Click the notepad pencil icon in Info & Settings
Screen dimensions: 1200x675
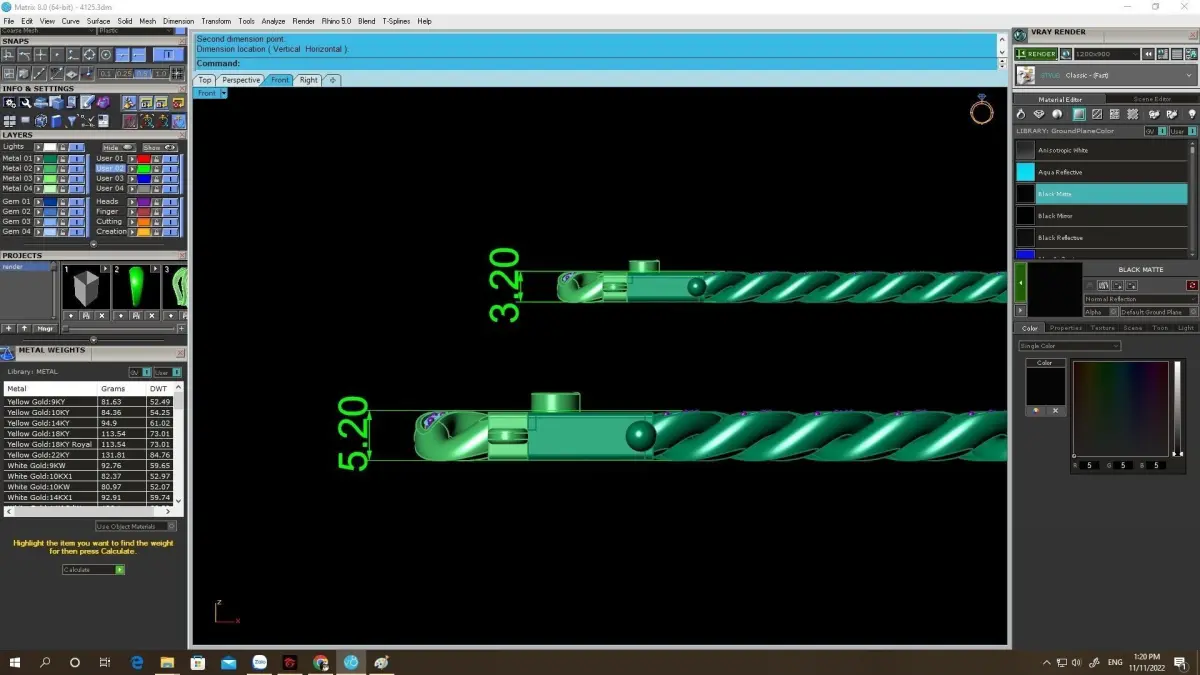[x=87, y=103]
